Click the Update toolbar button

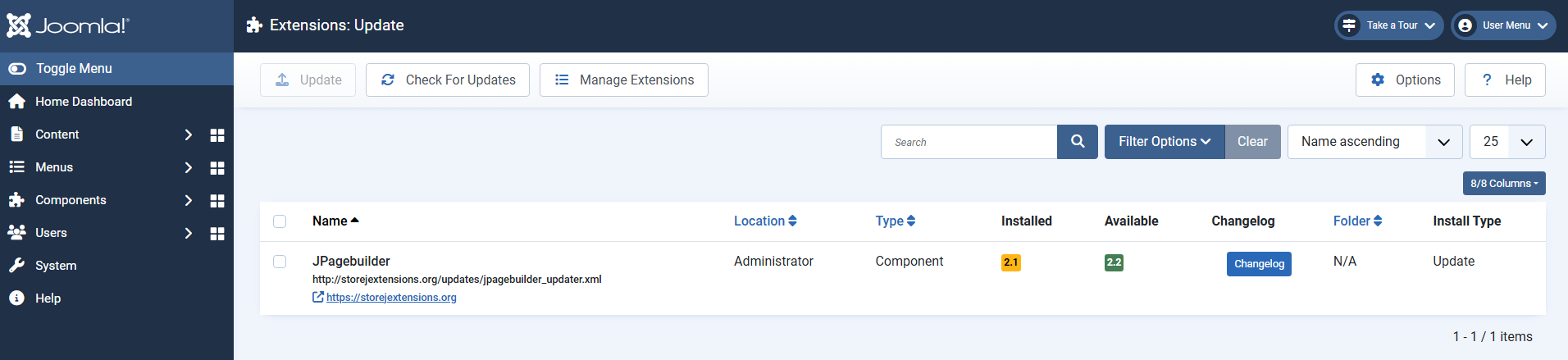pyautogui.click(x=308, y=80)
